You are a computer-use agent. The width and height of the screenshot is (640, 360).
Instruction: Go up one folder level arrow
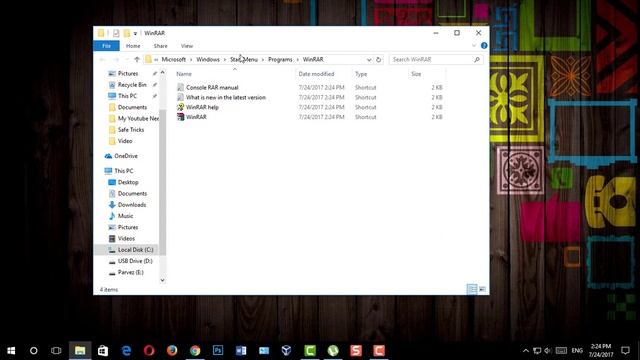(137, 60)
